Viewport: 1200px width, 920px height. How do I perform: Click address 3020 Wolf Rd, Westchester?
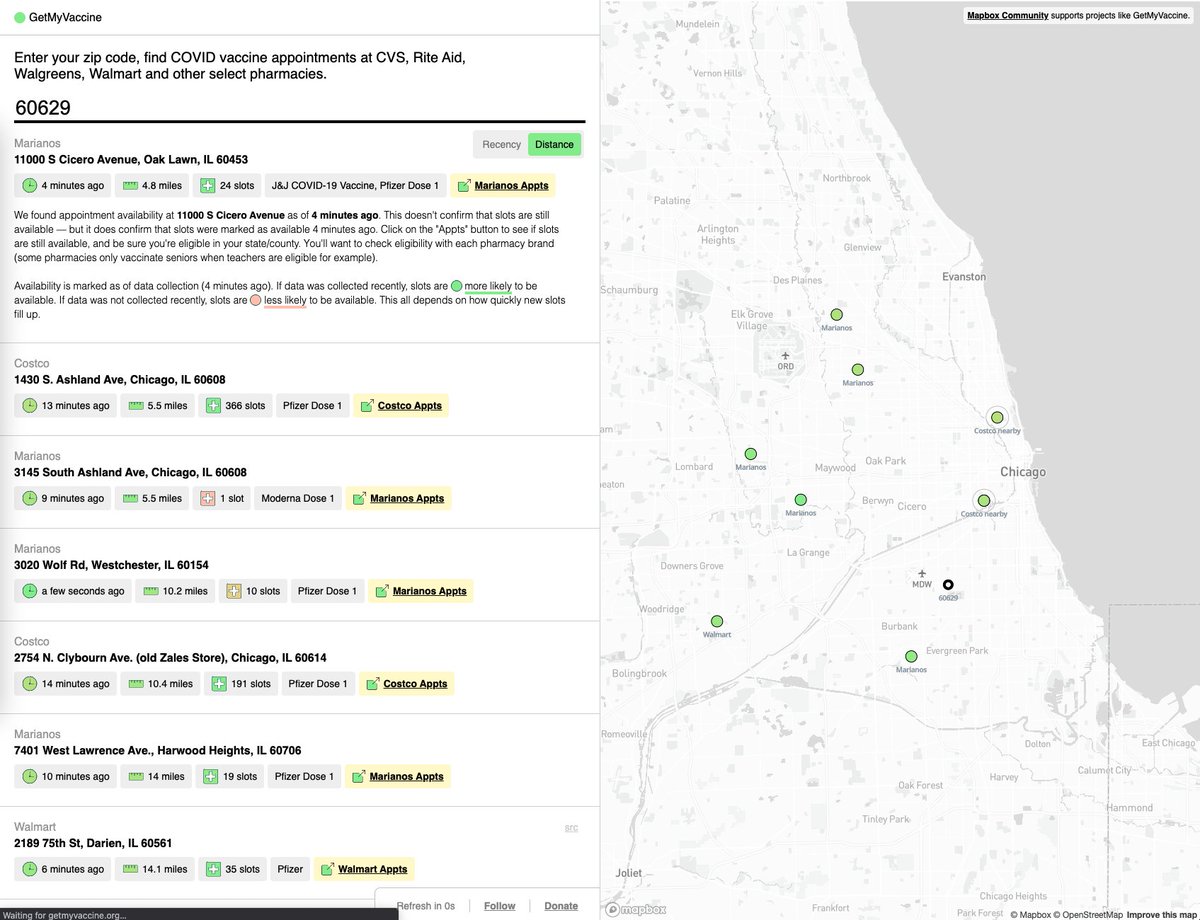[111, 565]
